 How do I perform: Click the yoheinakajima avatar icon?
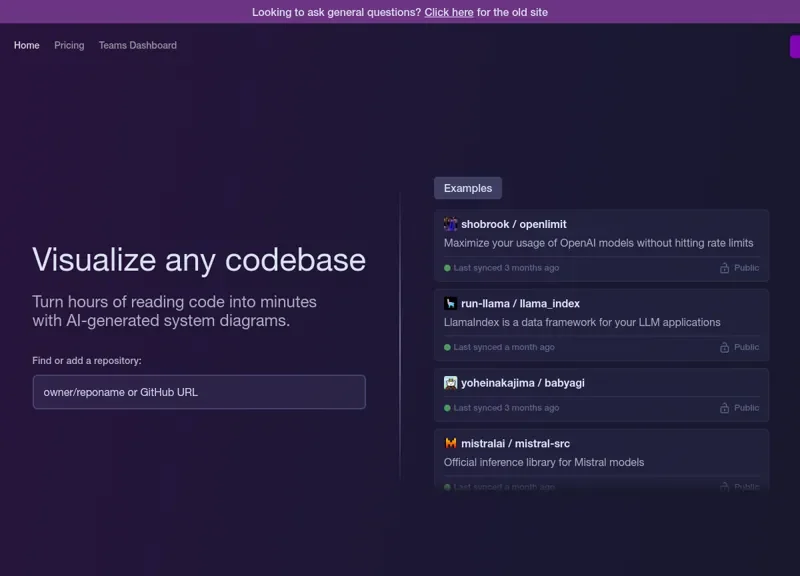pyautogui.click(x=451, y=383)
